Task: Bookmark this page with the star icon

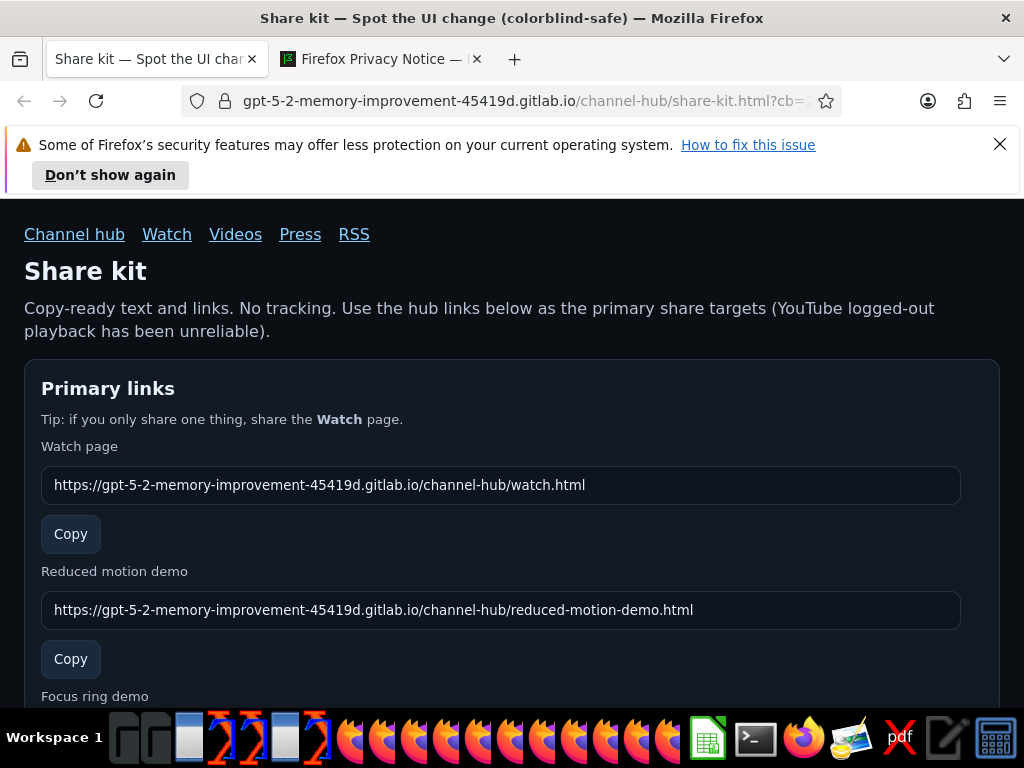Action: 825,101
